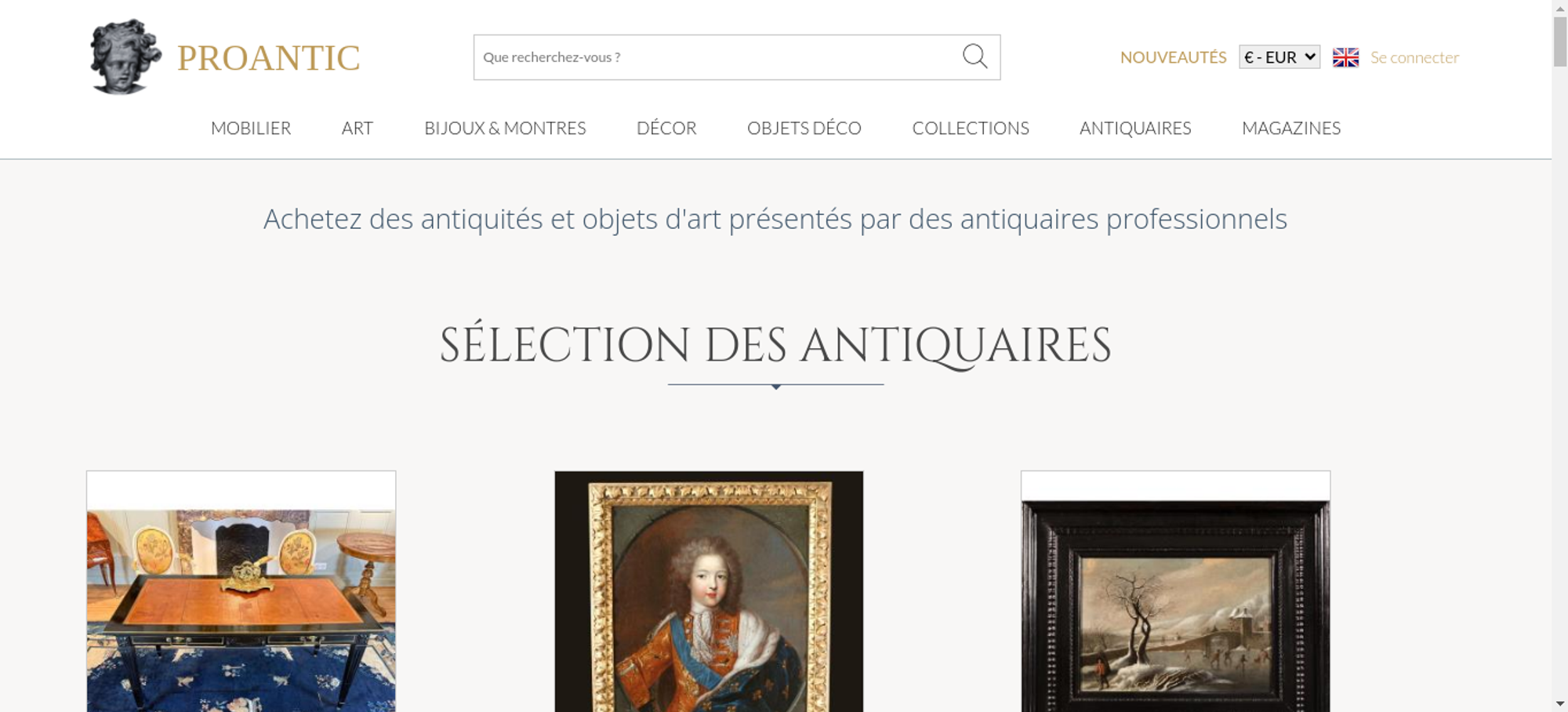
Task: Click the magnifying glass search icon
Action: click(975, 56)
